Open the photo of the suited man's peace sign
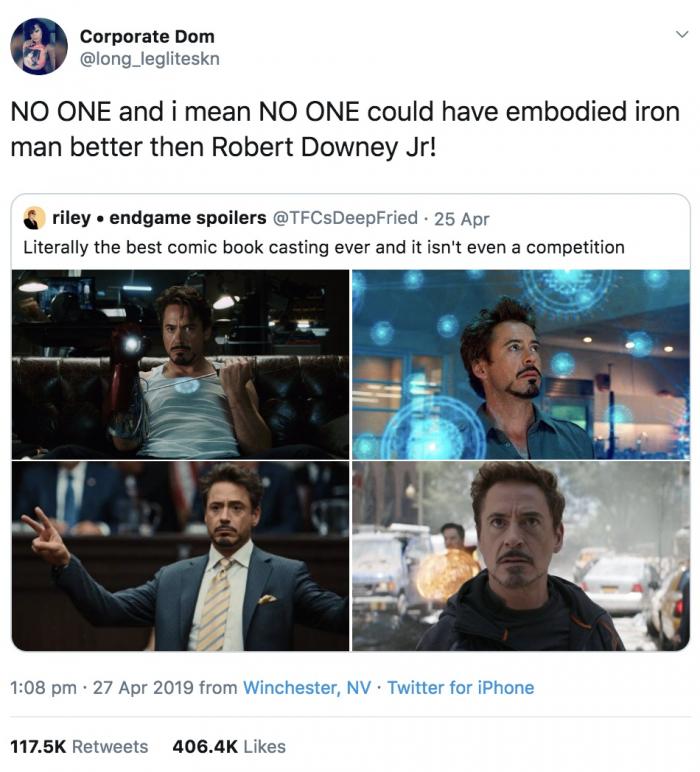The width and height of the screenshot is (700, 772). coord(180,556)
